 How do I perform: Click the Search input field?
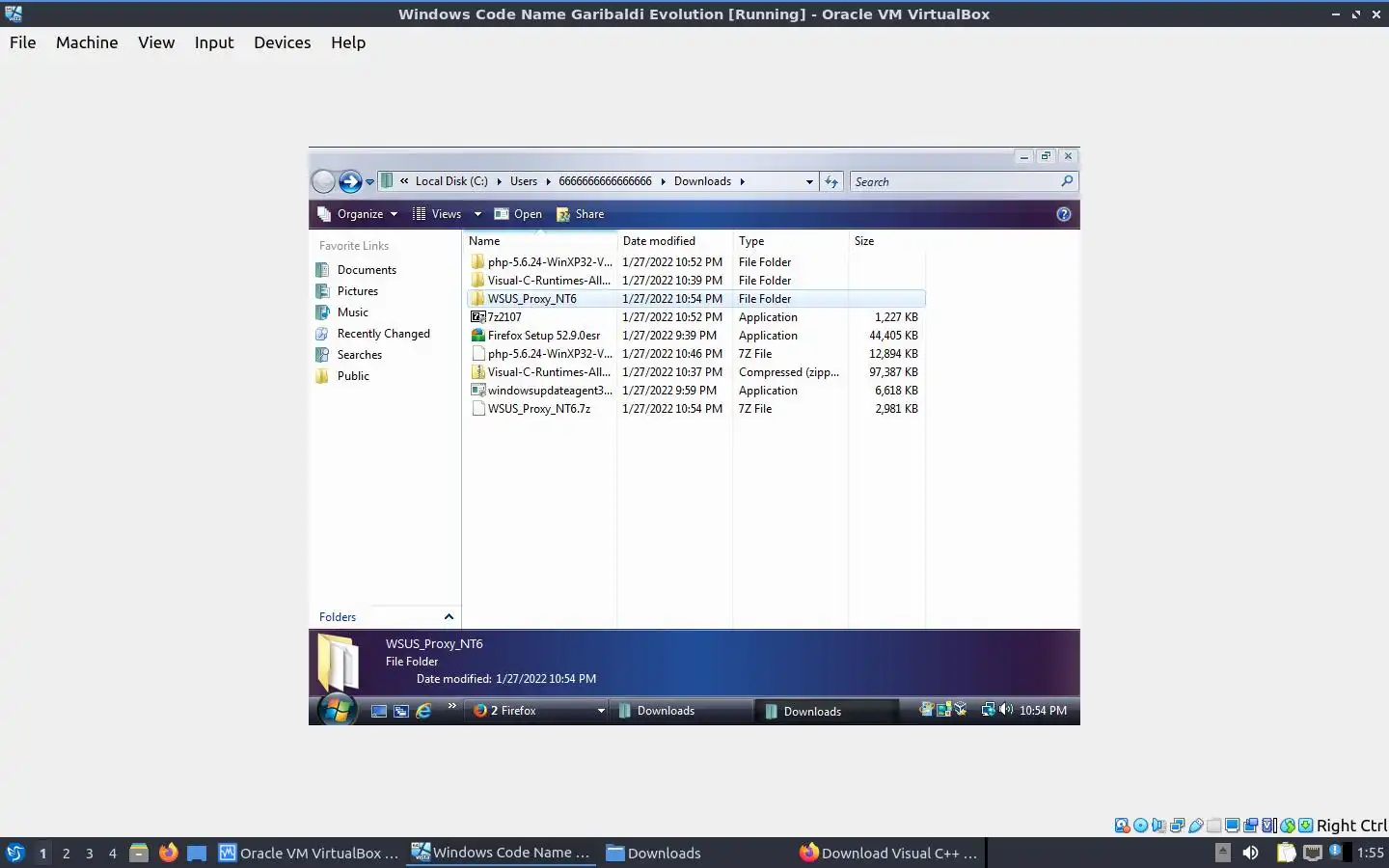coord(955,181)
